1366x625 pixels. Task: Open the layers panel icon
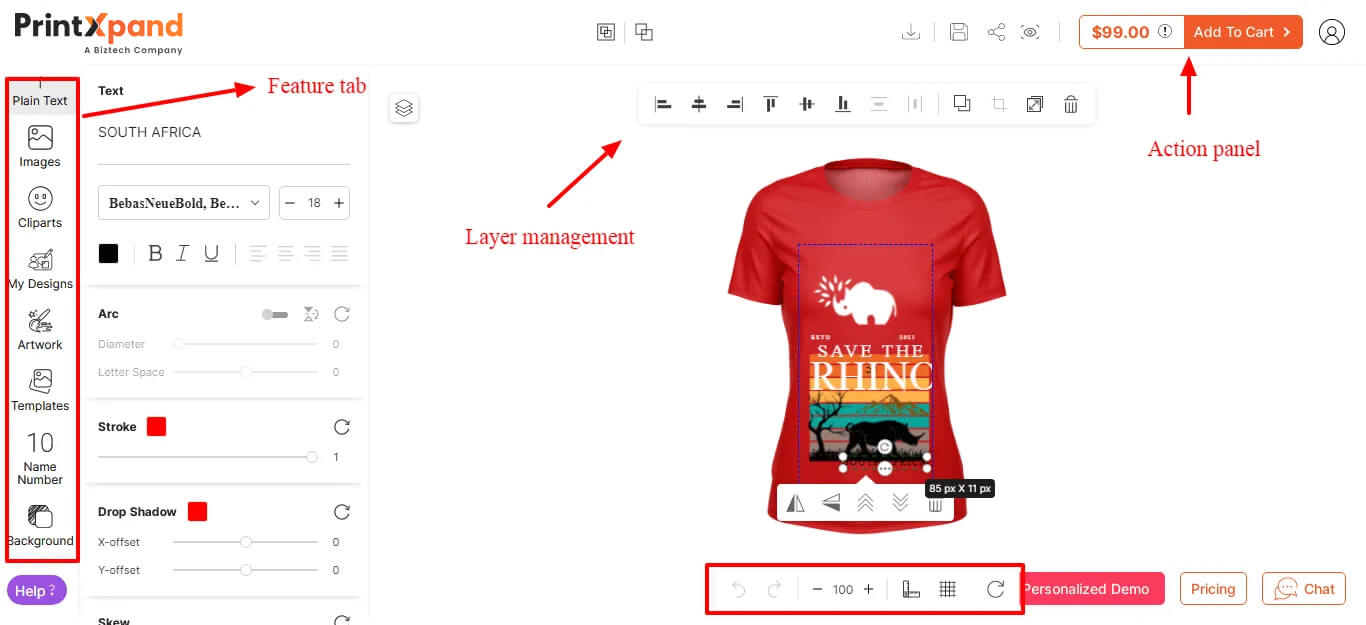click(404, 108)
